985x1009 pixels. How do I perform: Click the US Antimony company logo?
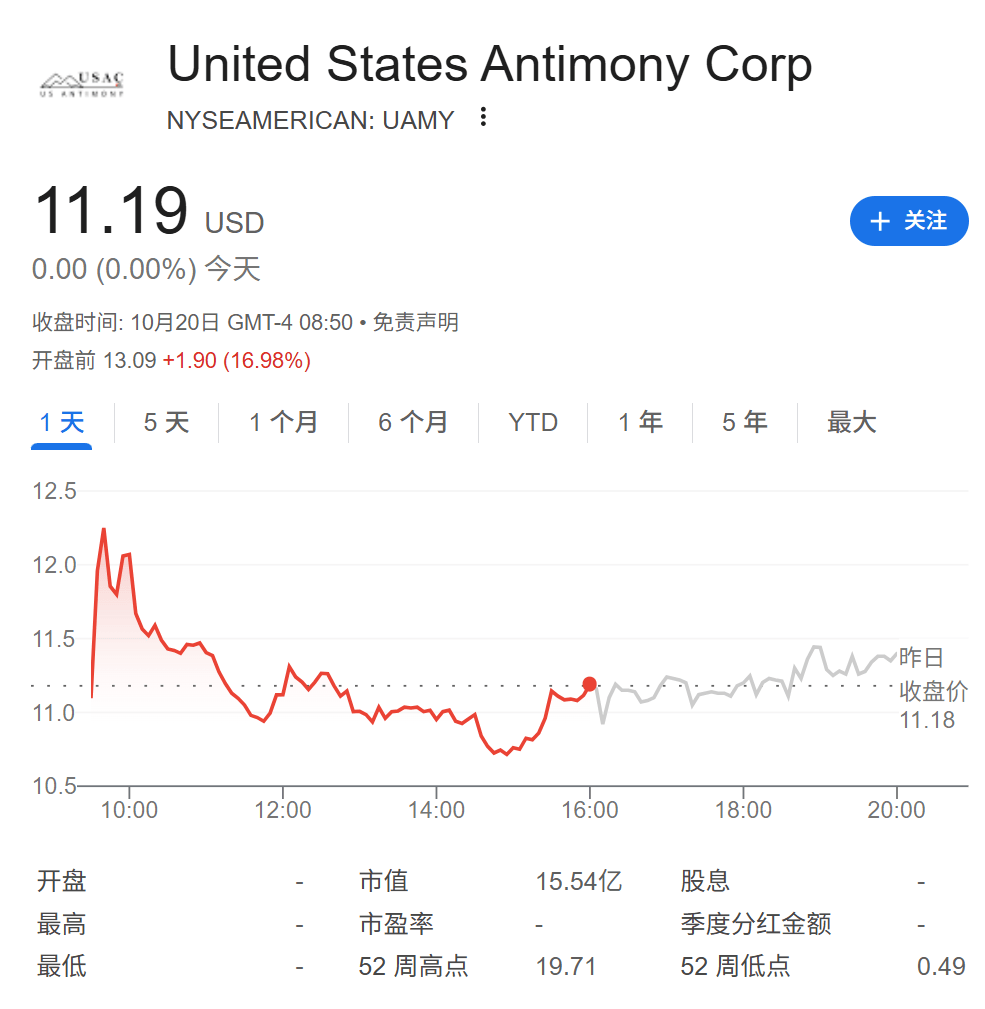81,85
